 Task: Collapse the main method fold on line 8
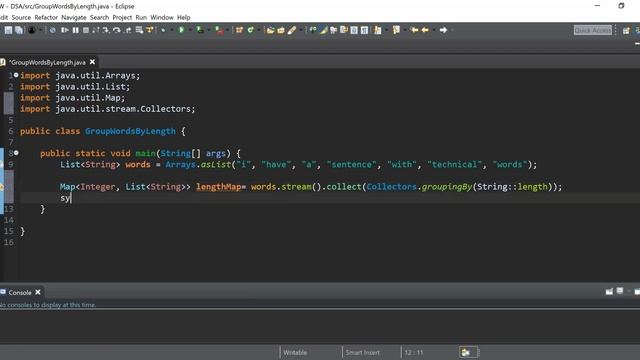(x=16, y=153)
